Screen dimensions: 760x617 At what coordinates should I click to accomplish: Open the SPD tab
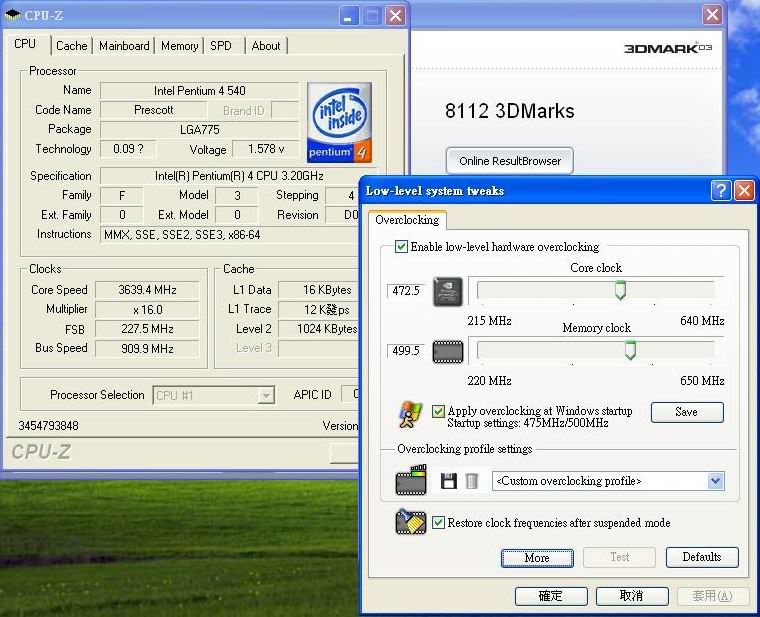click(221, 46)
